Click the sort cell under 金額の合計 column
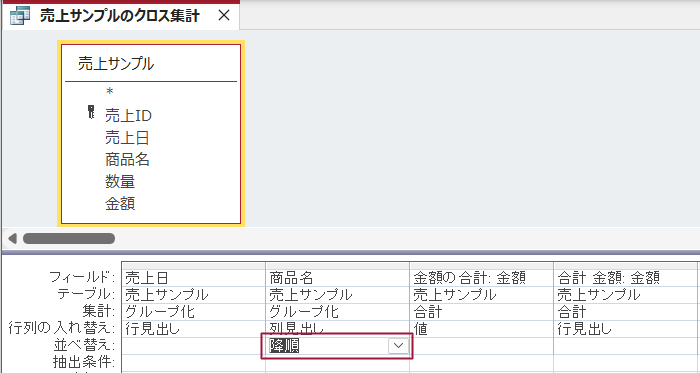The width and height of the screenshot is (700, 373). pyautogui.click(x=482, y=346)
